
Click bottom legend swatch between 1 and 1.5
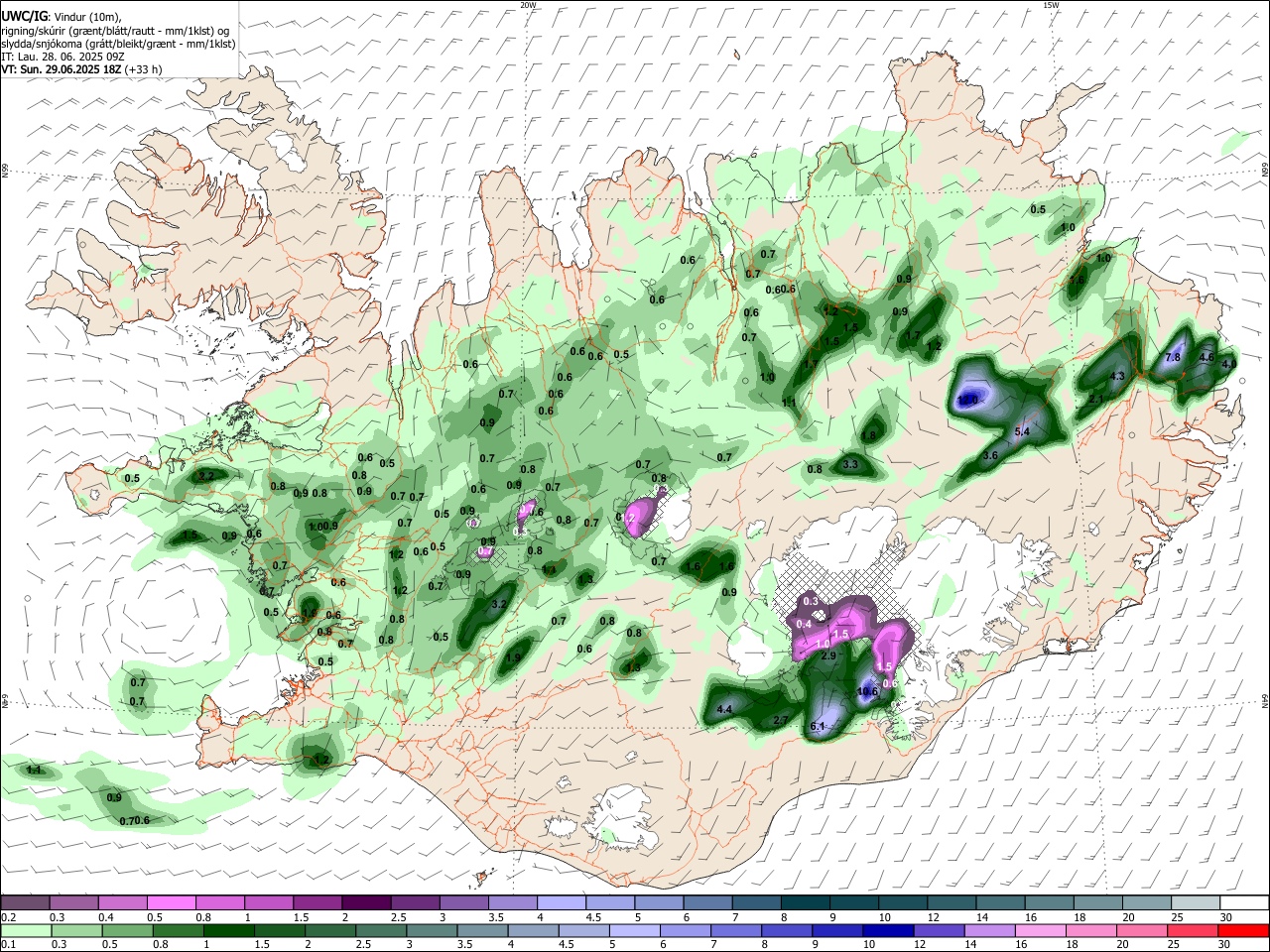click(229, 930)
